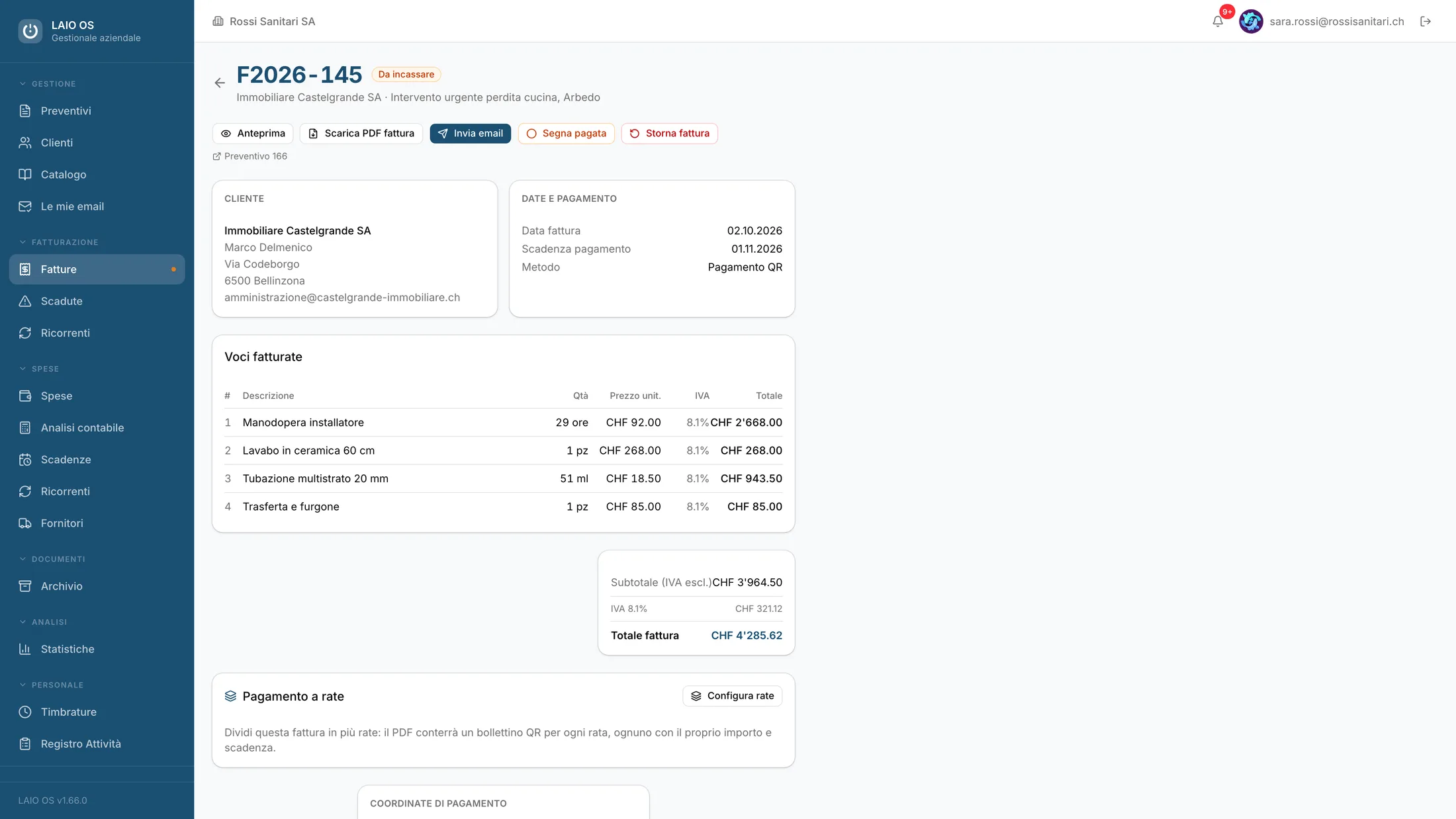Collapse the ANALISI sidebar section
The height and width of the screenshot is (819, 1456).
(43, 622)
